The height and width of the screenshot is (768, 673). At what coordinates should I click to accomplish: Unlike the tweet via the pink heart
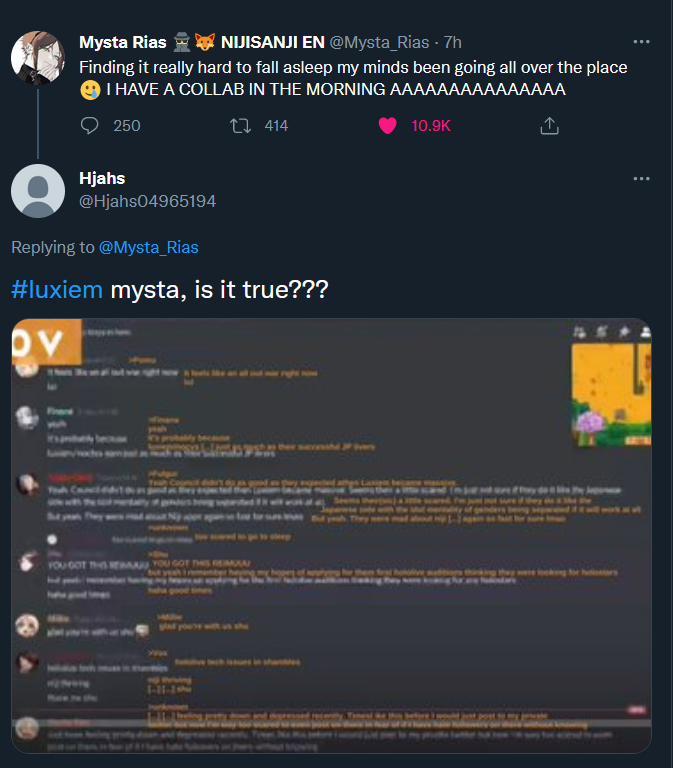(x=387, y=126)
